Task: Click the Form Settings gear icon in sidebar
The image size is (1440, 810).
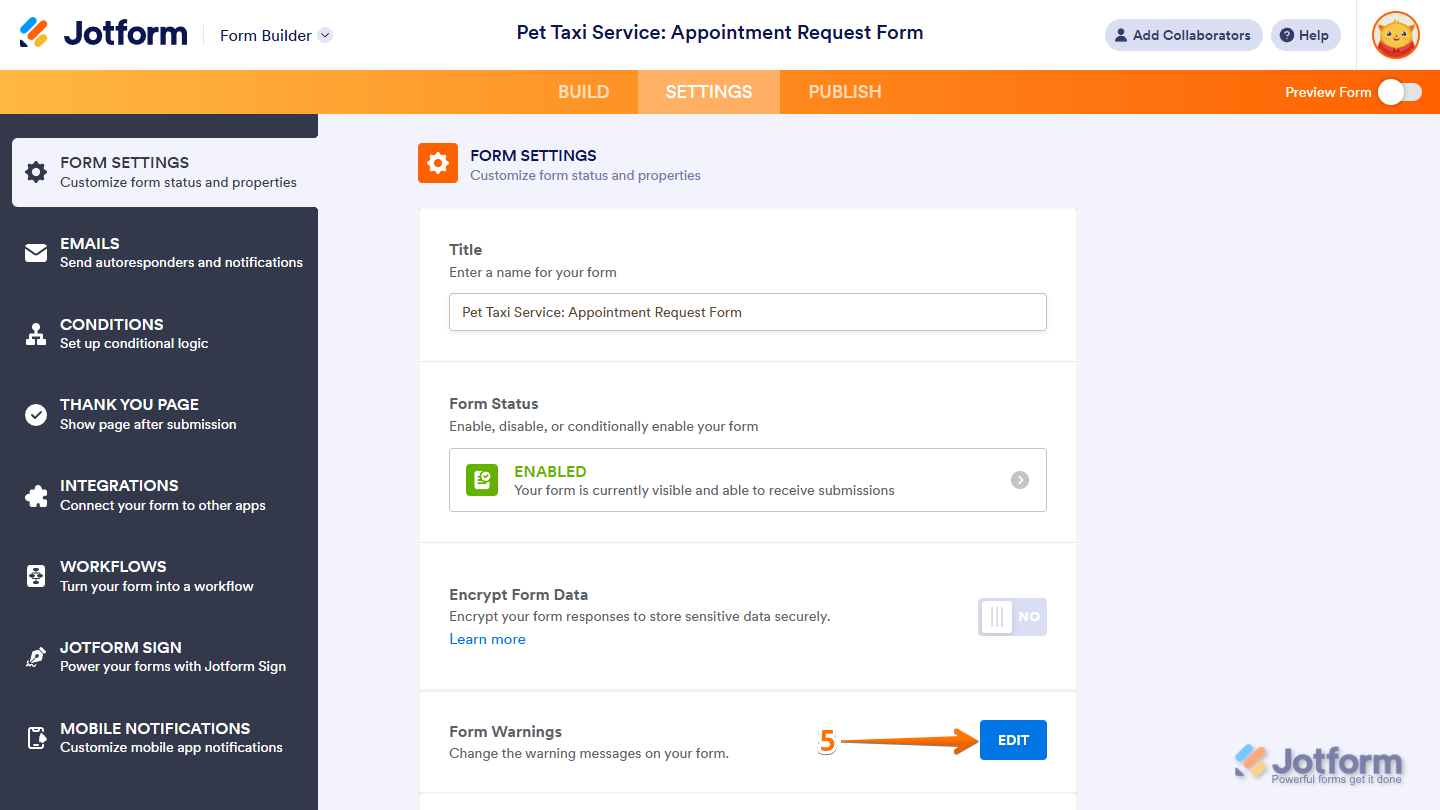Action: [36, 172]
